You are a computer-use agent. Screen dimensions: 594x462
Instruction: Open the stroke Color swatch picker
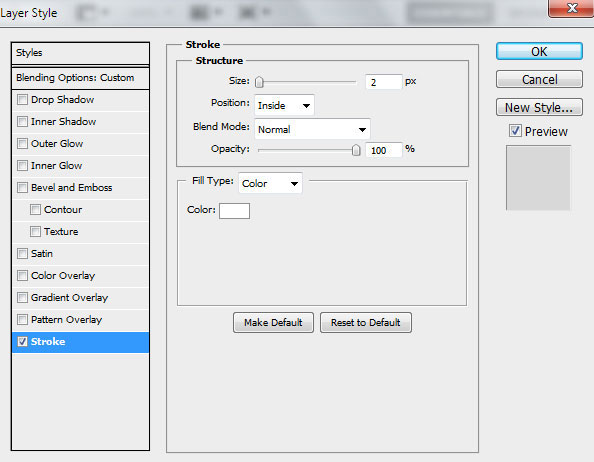coord(234,211)
